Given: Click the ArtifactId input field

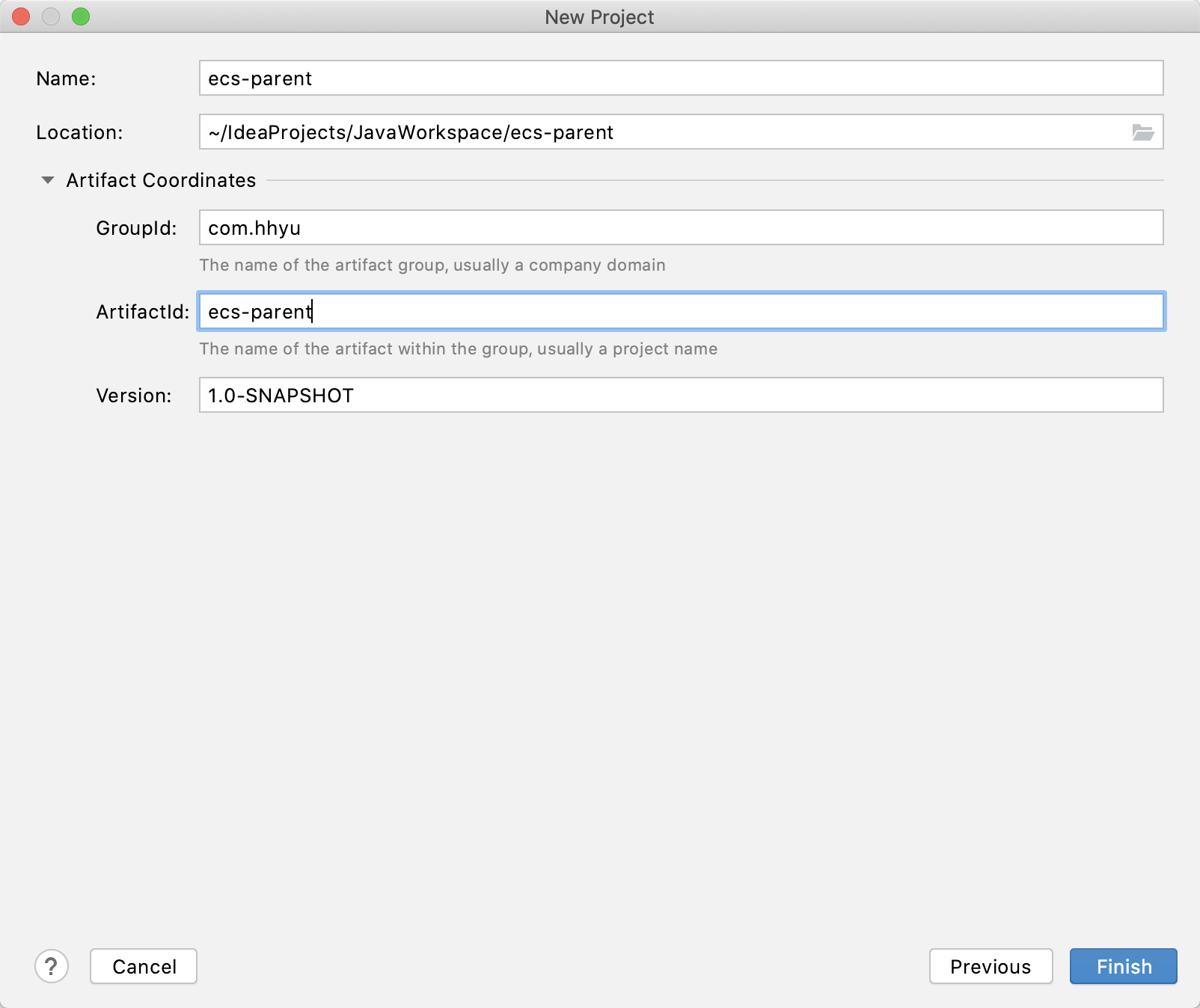Looking at the screenshot, I should (x=681, y=312).
